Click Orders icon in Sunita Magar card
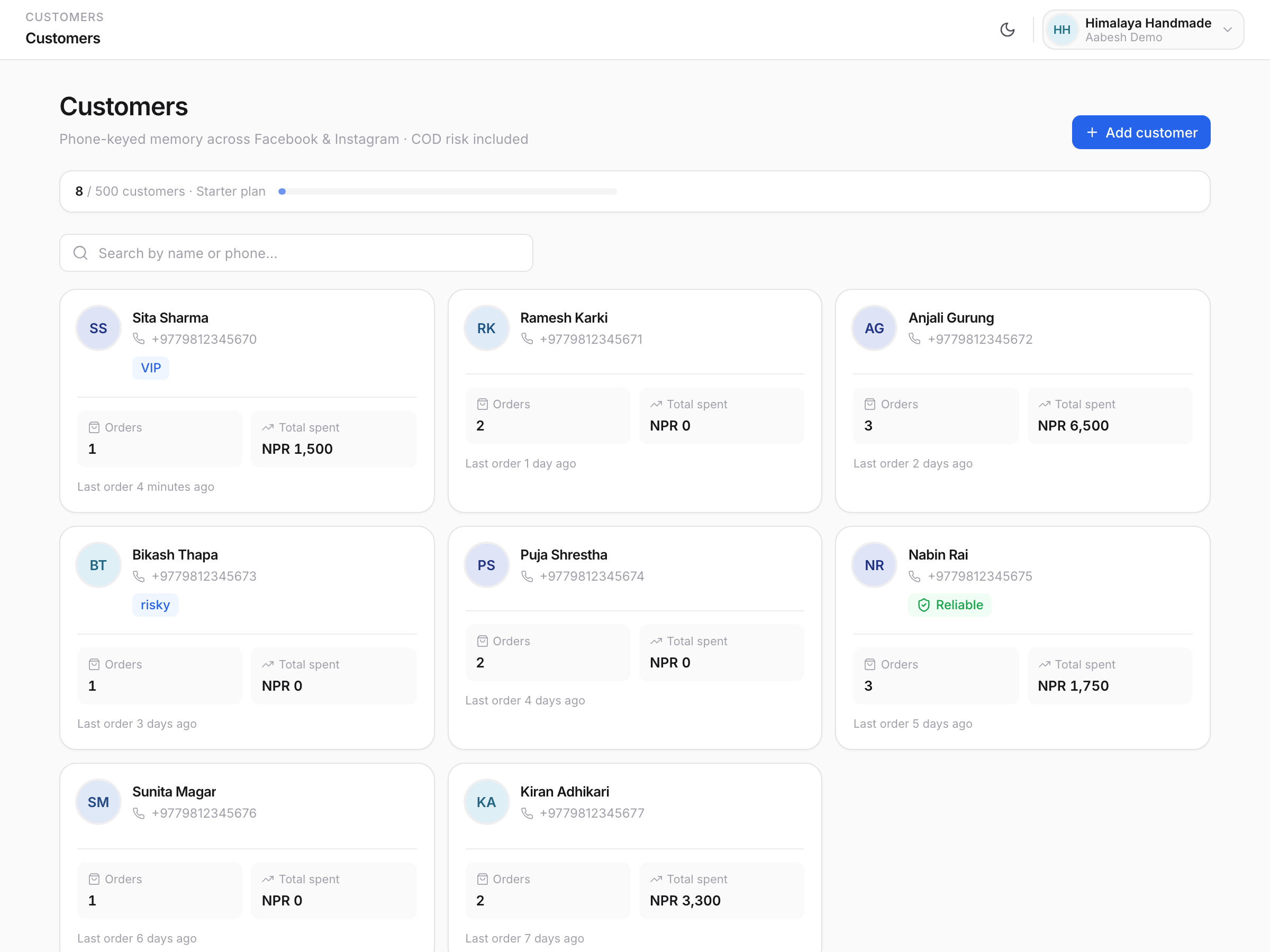Viewport: 1270px width, 952px height. (x=94, y=879)
